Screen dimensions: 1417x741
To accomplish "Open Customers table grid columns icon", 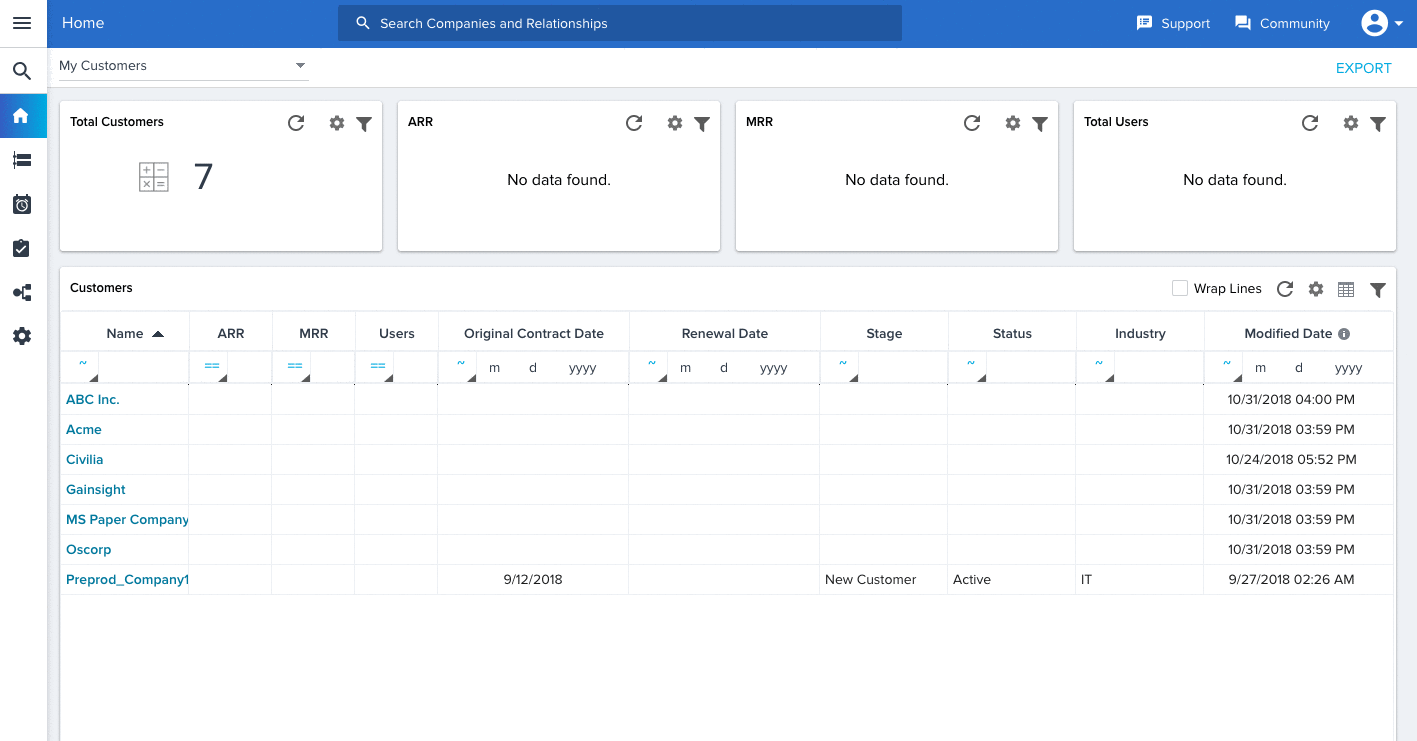I will (1346, 290).
